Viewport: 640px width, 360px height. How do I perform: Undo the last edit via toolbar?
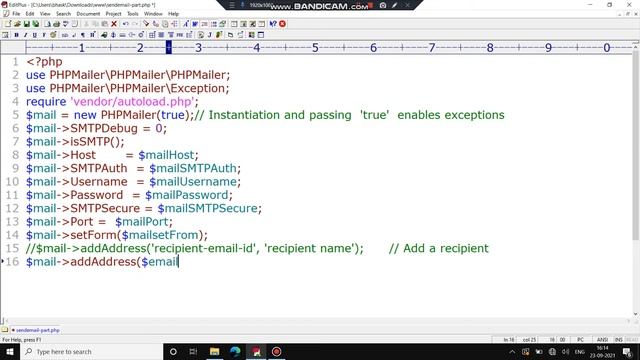click(x=126, y=24)
